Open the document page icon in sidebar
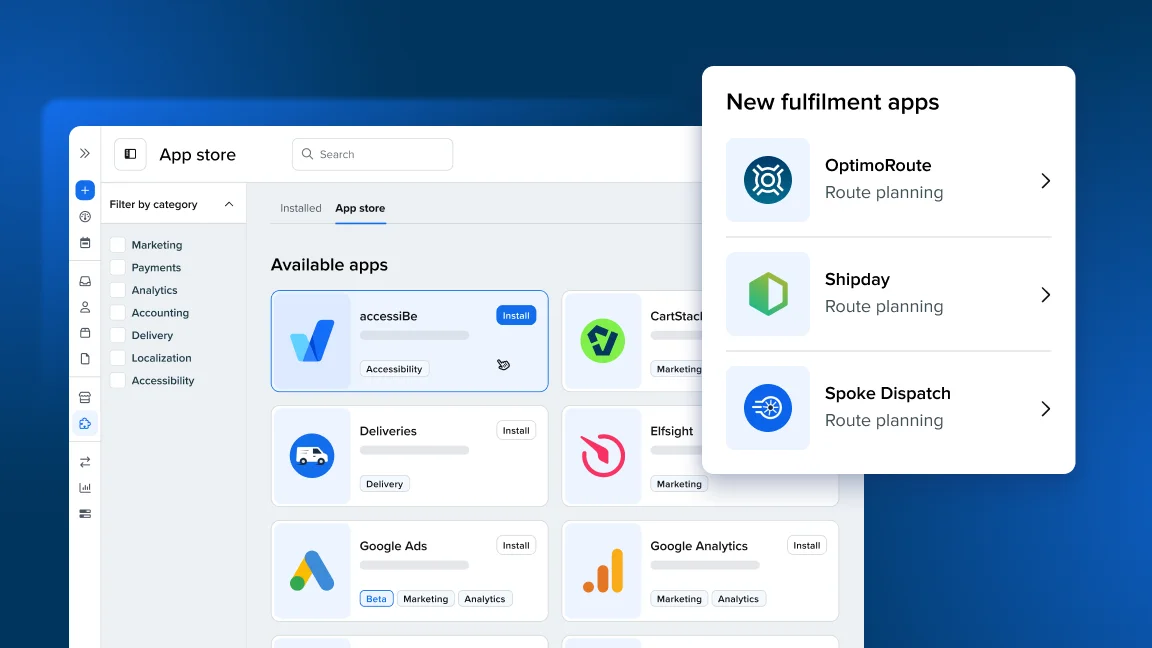Screen dimensions: 1152x648 click(x=85, y=359)
